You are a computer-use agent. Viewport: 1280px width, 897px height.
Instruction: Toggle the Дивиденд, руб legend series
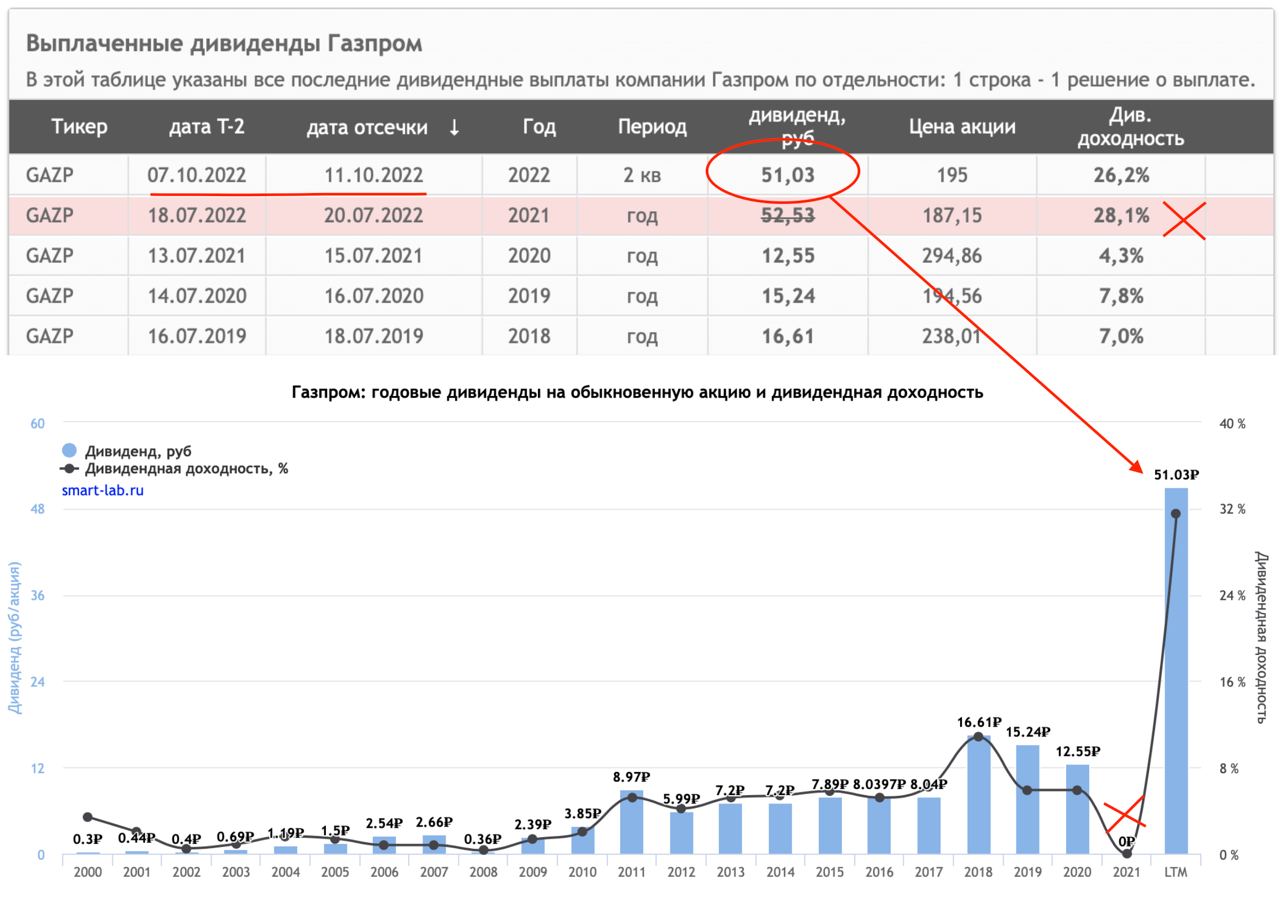[x=127, y=451]
